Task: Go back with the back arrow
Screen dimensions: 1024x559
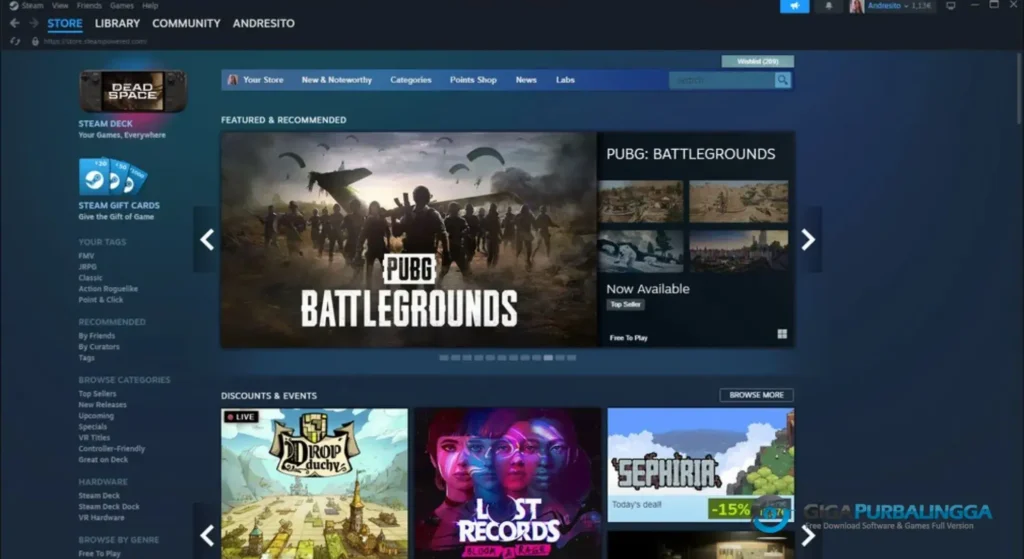Action: 14,24
